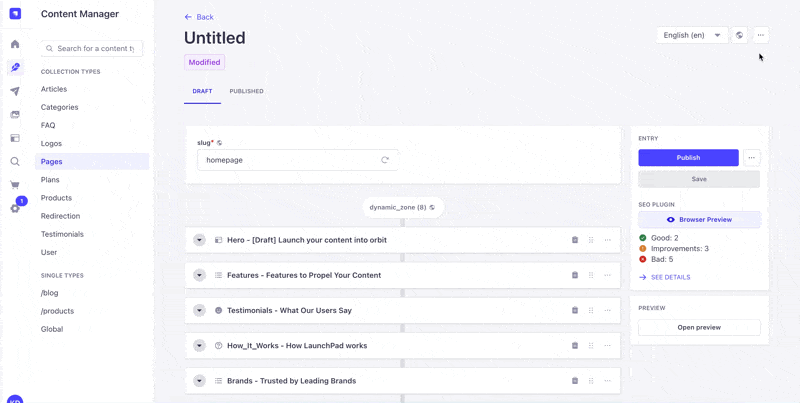Expand the How_It_Works component row

tap(199, 346)
